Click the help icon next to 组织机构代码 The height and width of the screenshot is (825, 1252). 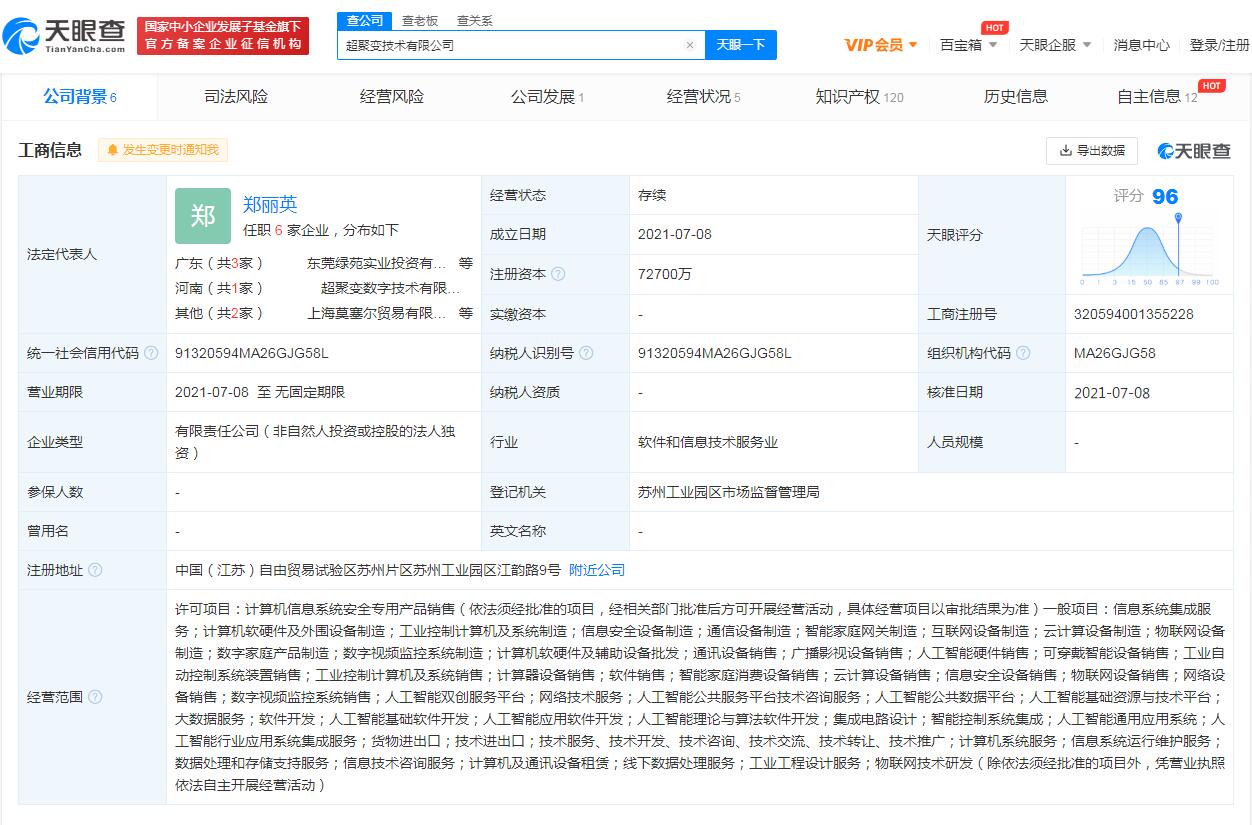pos(1023,353)
